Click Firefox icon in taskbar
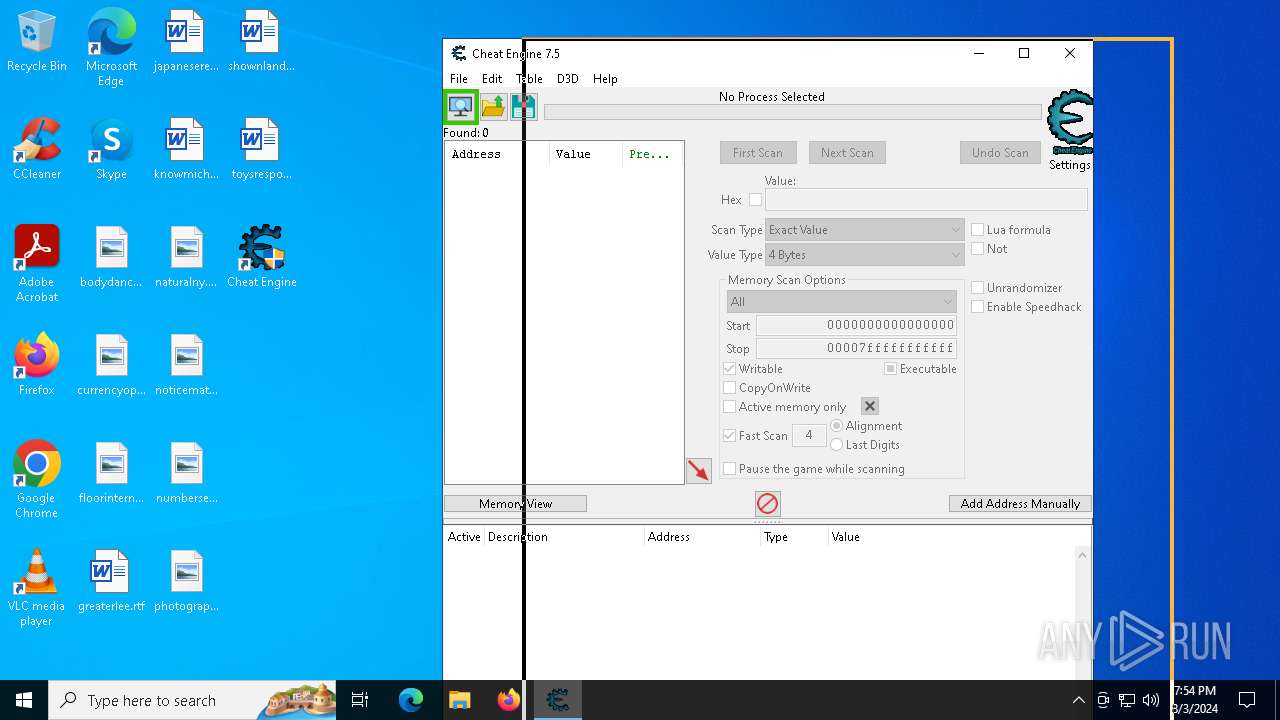1280x720 pixels. point(509,700)
